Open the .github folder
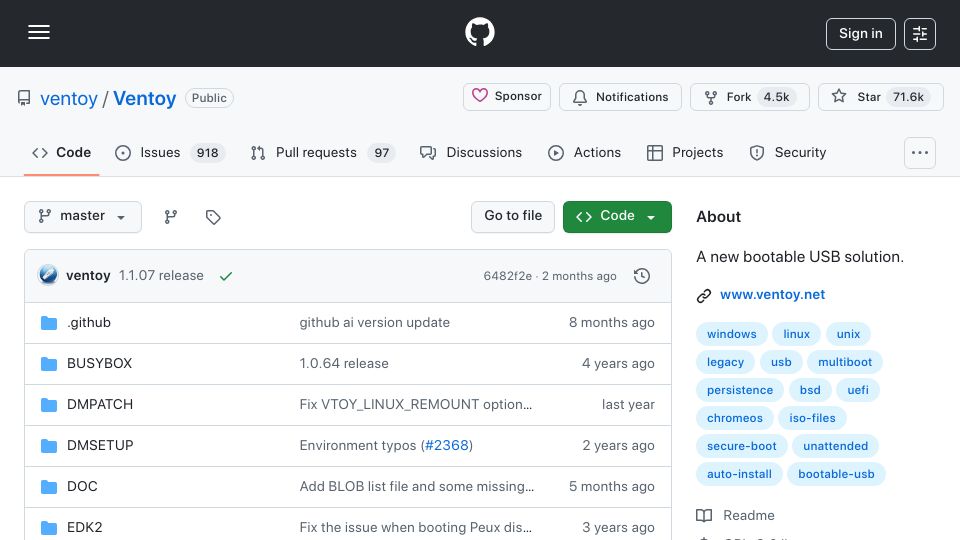 (89, 323)
